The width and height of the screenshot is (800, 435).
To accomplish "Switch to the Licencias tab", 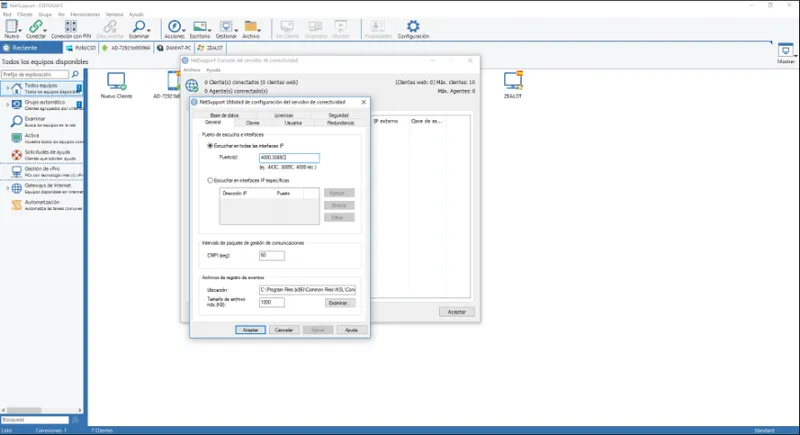I will (284, 115).
